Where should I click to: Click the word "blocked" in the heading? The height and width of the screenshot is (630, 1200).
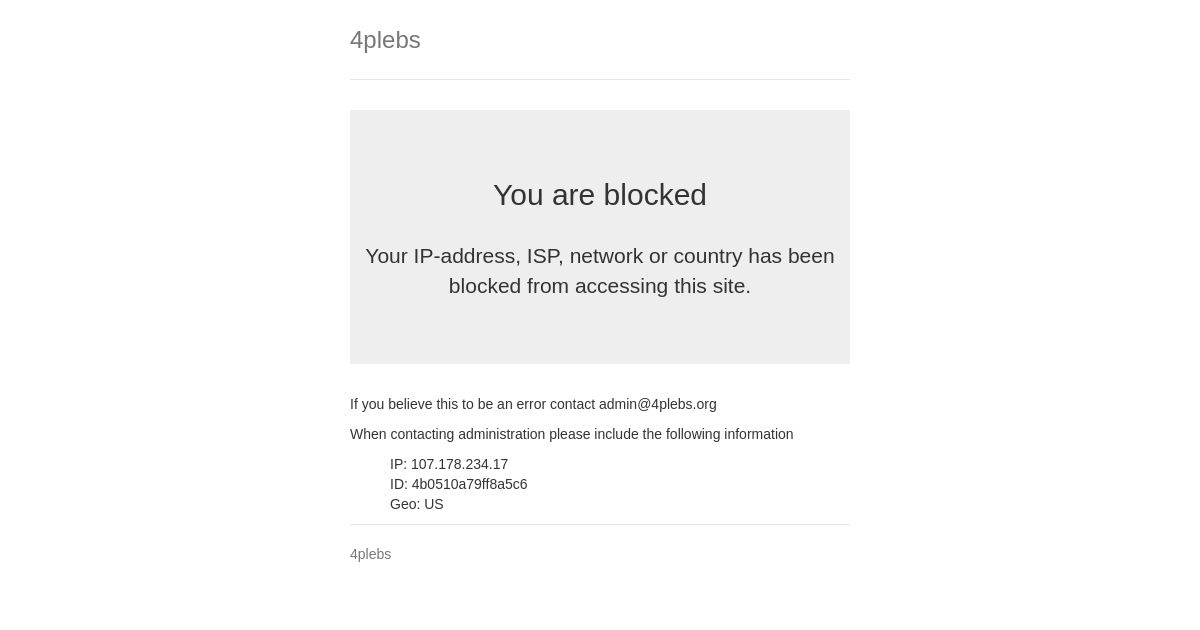pyautogui.click(x=655, y=194)
